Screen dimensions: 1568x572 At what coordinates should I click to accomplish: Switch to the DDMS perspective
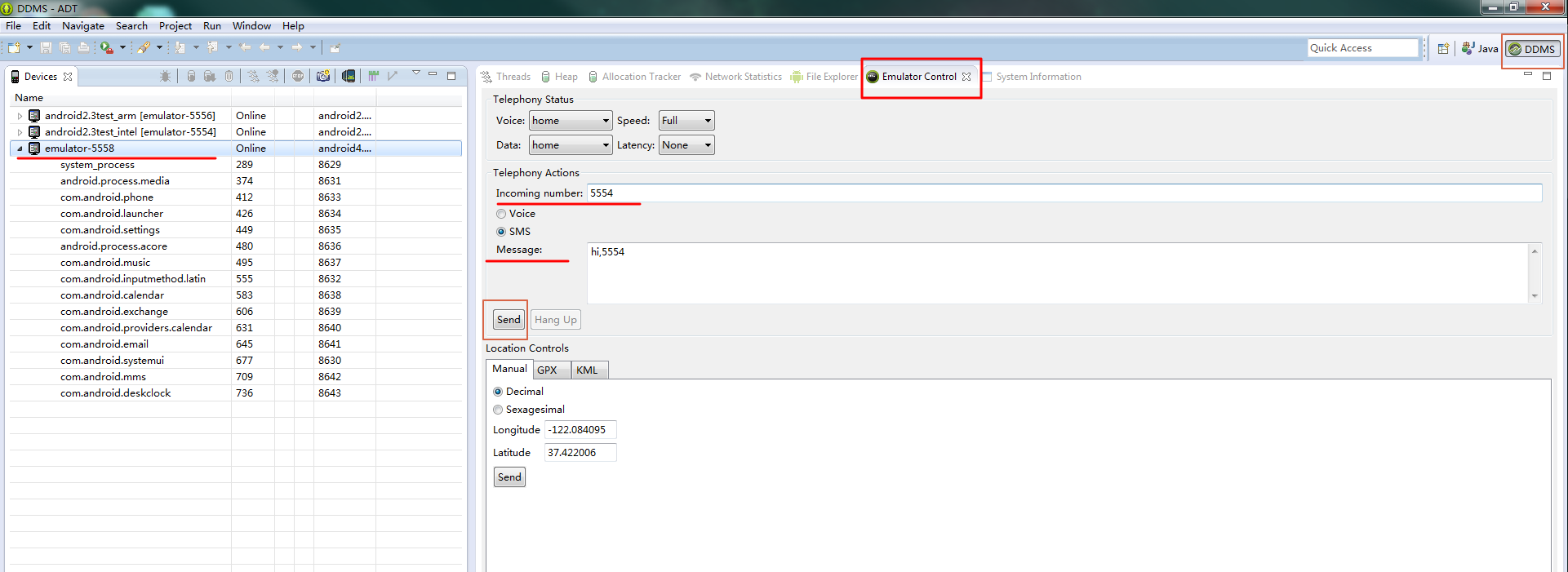tap(1532, 49)
